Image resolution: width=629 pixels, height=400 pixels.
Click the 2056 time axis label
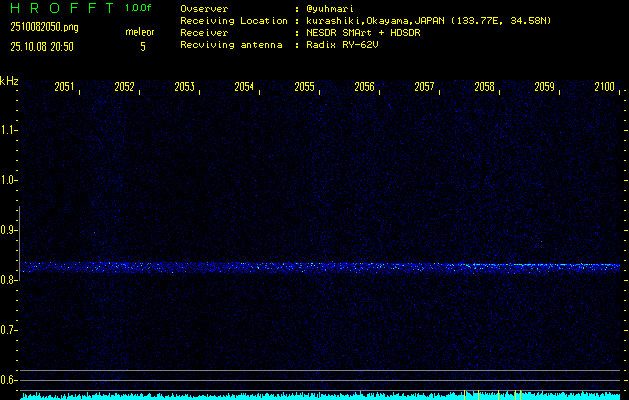pos(364,87)
